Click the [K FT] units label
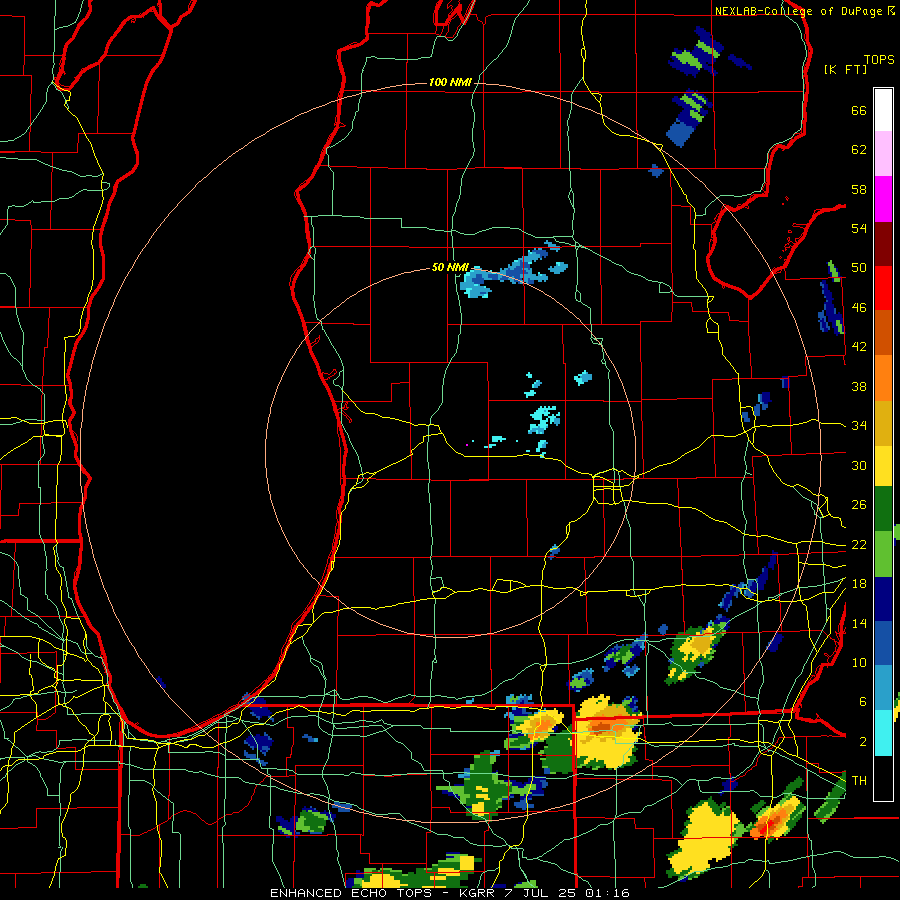 tap(845, 69)
